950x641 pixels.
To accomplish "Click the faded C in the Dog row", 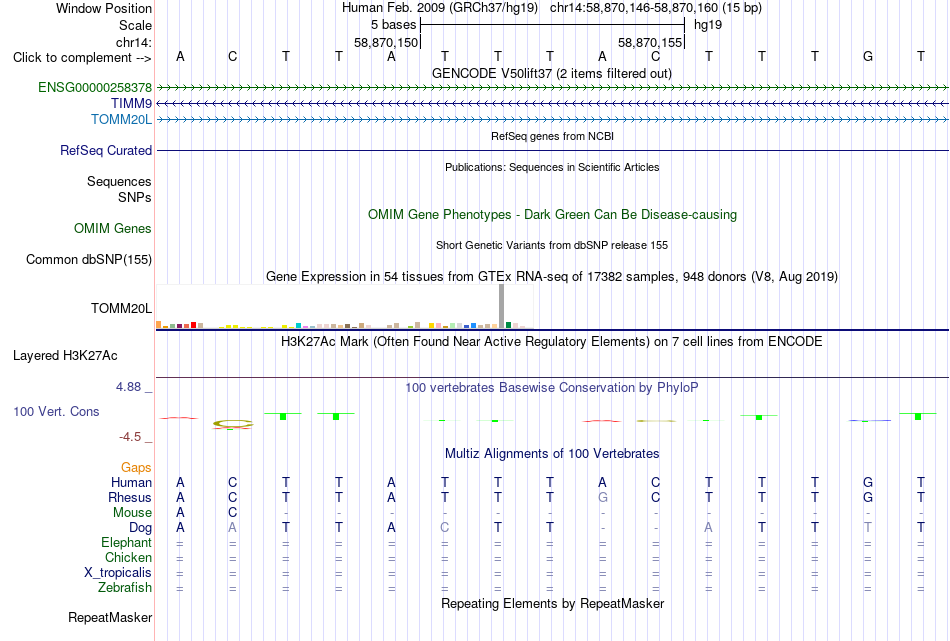I will pos(444,528).
